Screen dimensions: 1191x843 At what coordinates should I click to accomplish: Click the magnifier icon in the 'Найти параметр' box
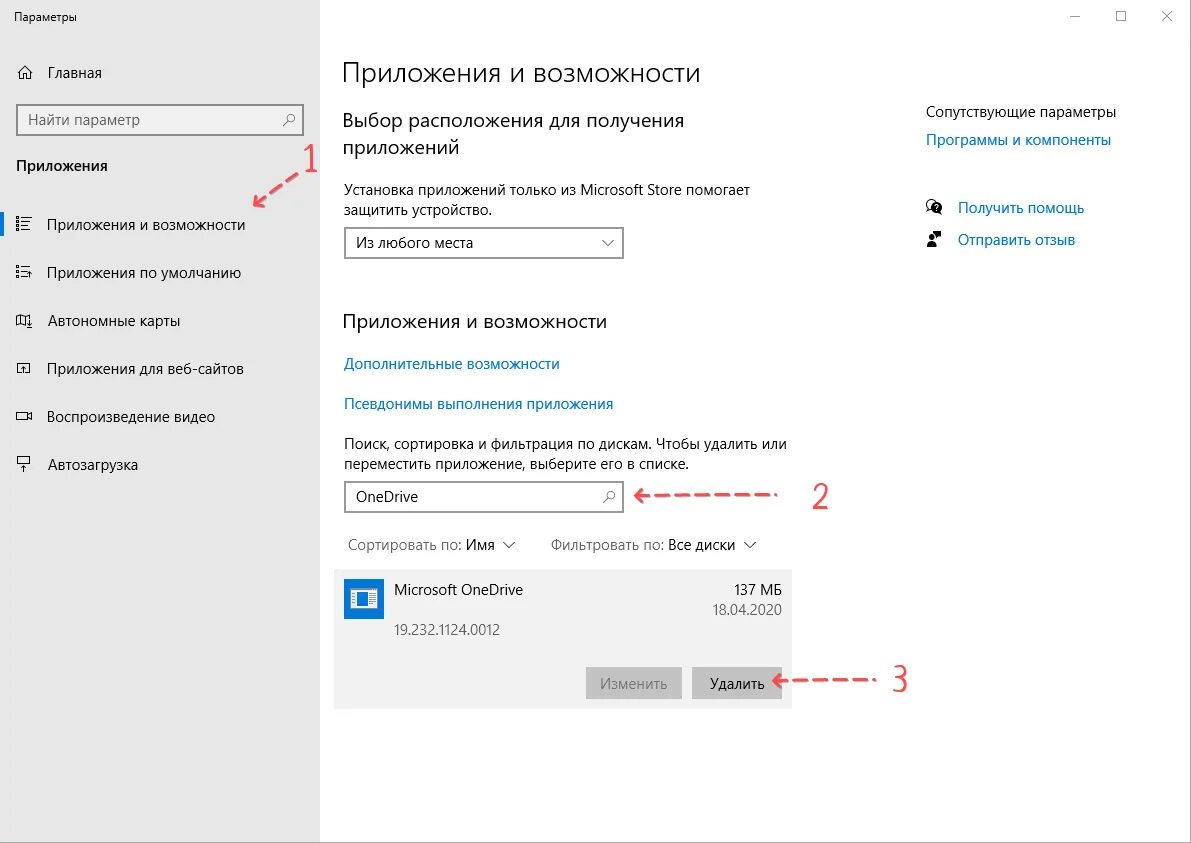(x=289, y=120)
